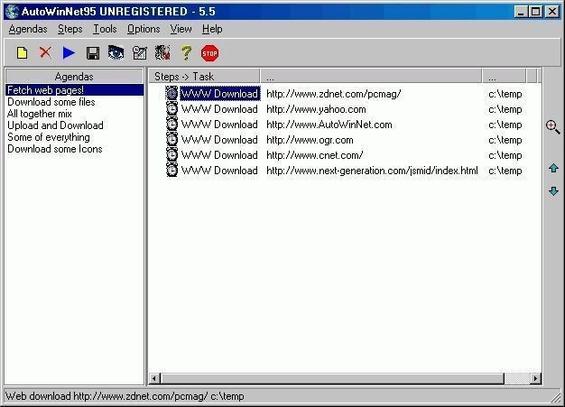The image size is (565, 407).
Task: Run agenda with blue play arrow
Action: click(69, 53)
